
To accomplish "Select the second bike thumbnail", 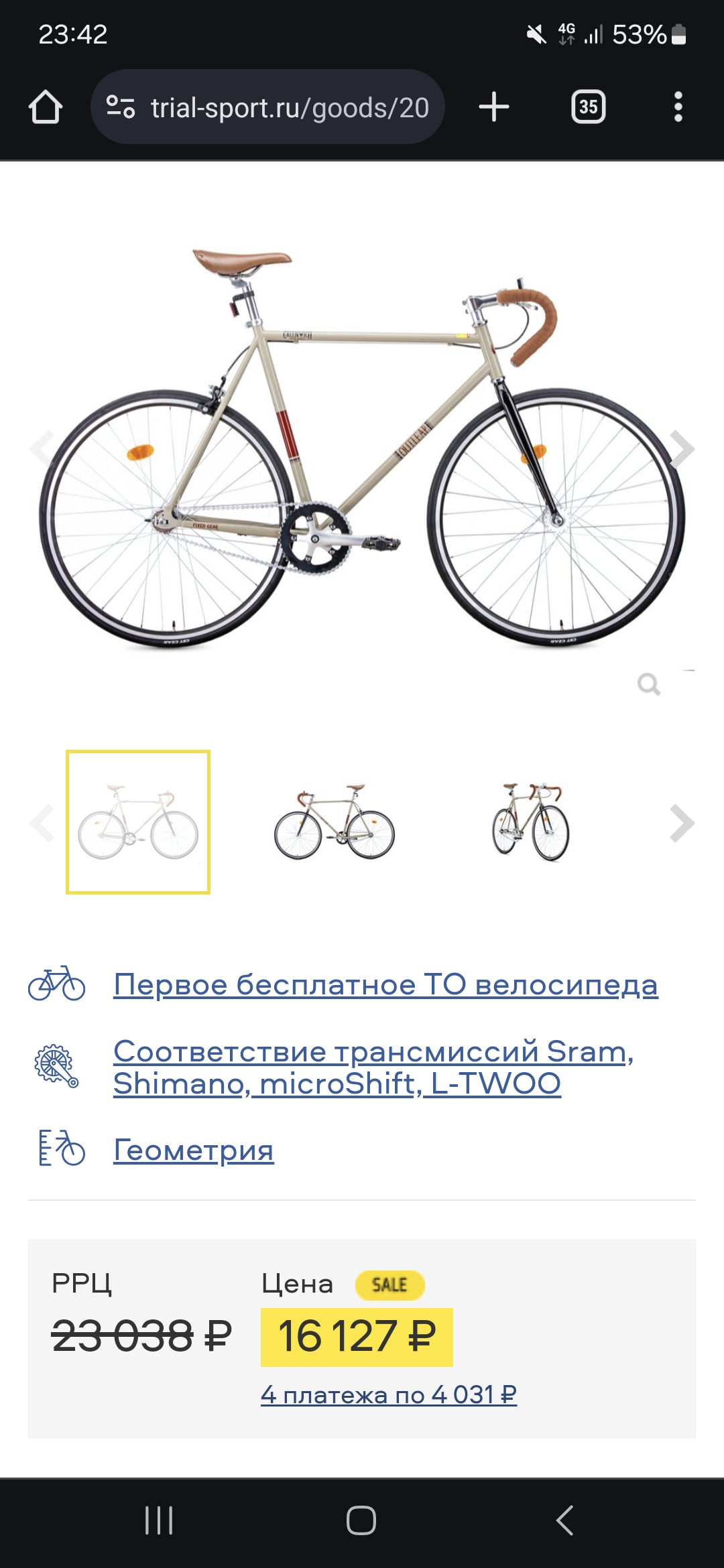I will pos(335,822).
